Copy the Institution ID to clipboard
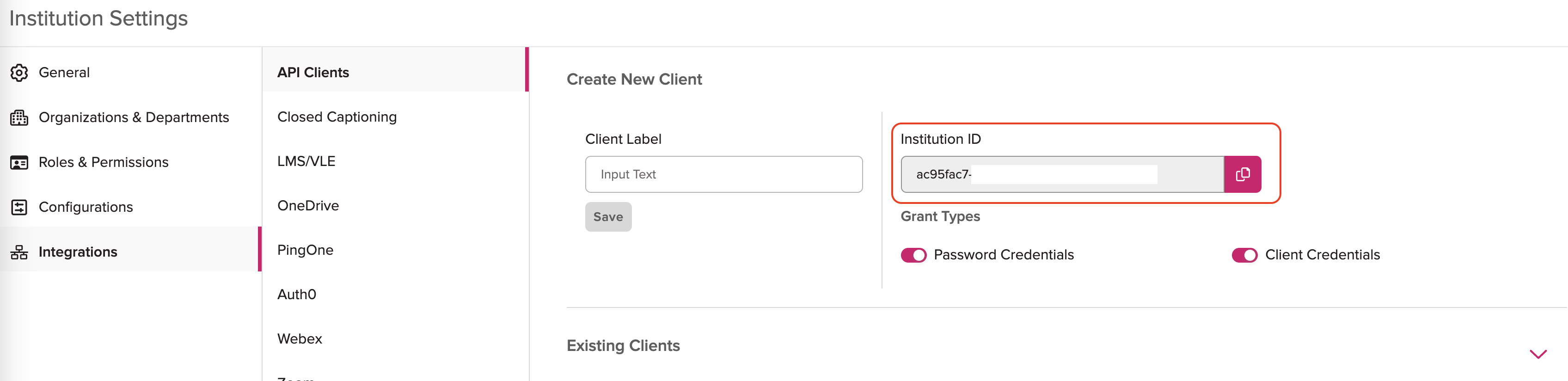The height and width of the screenshot is (381, 1568). (x=1242, y=175)
